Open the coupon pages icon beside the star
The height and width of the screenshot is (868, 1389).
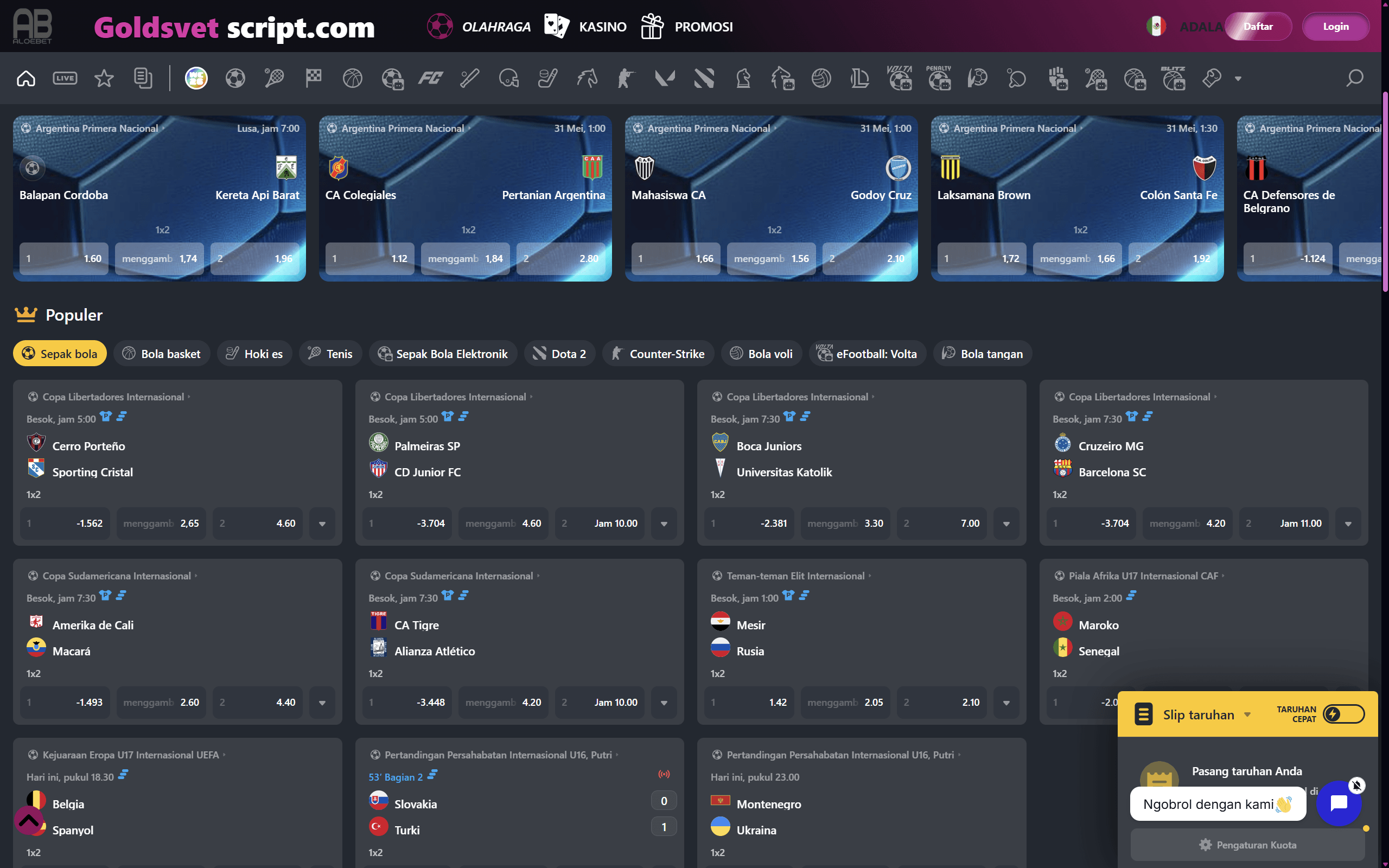pyautogui.click(x=143, y=78)
